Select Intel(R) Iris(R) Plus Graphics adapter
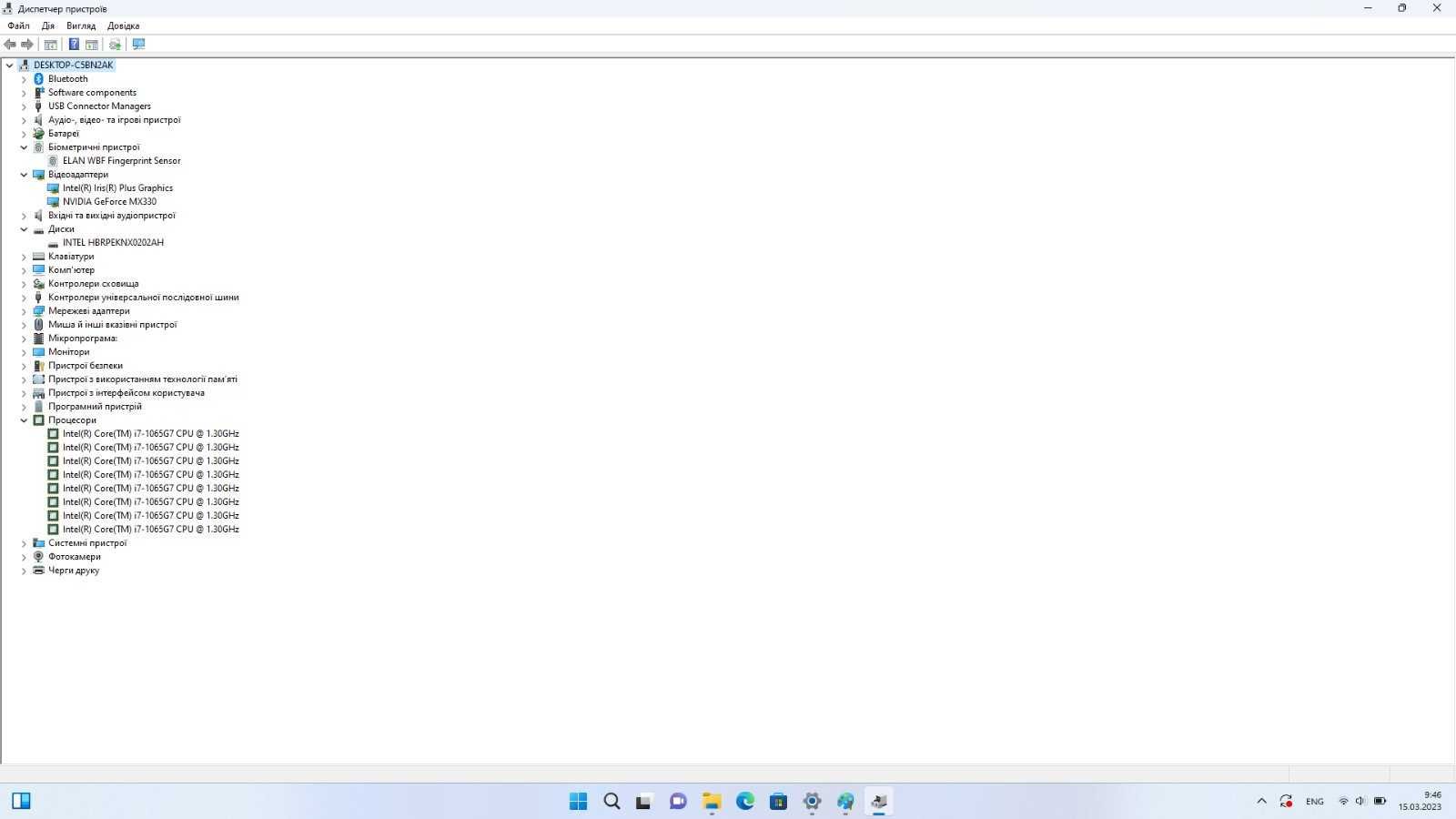This screenshot has height=819, width=1456. pyautogui.click(x=117, y=187)
